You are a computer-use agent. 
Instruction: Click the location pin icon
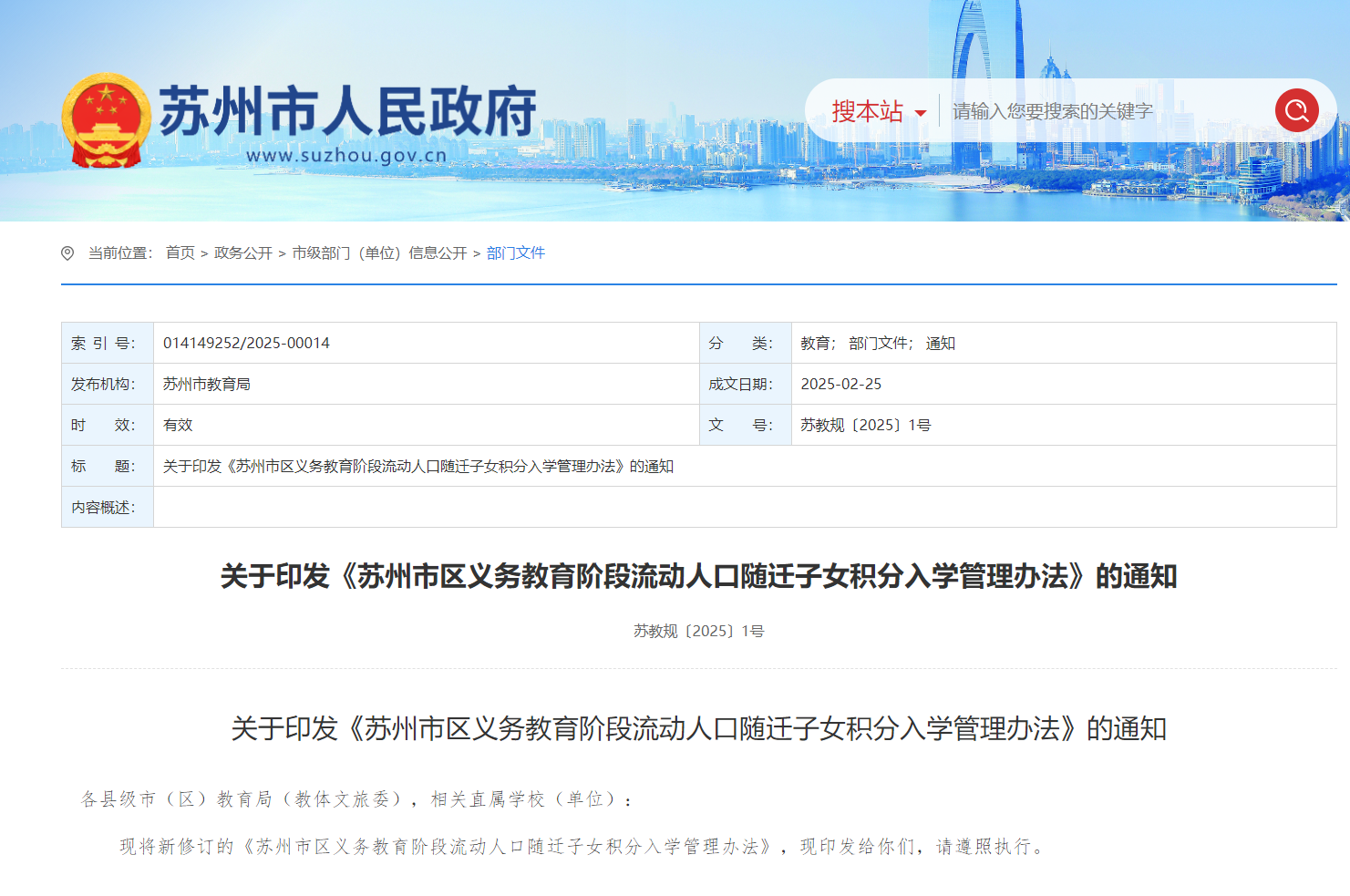point(67,253)
